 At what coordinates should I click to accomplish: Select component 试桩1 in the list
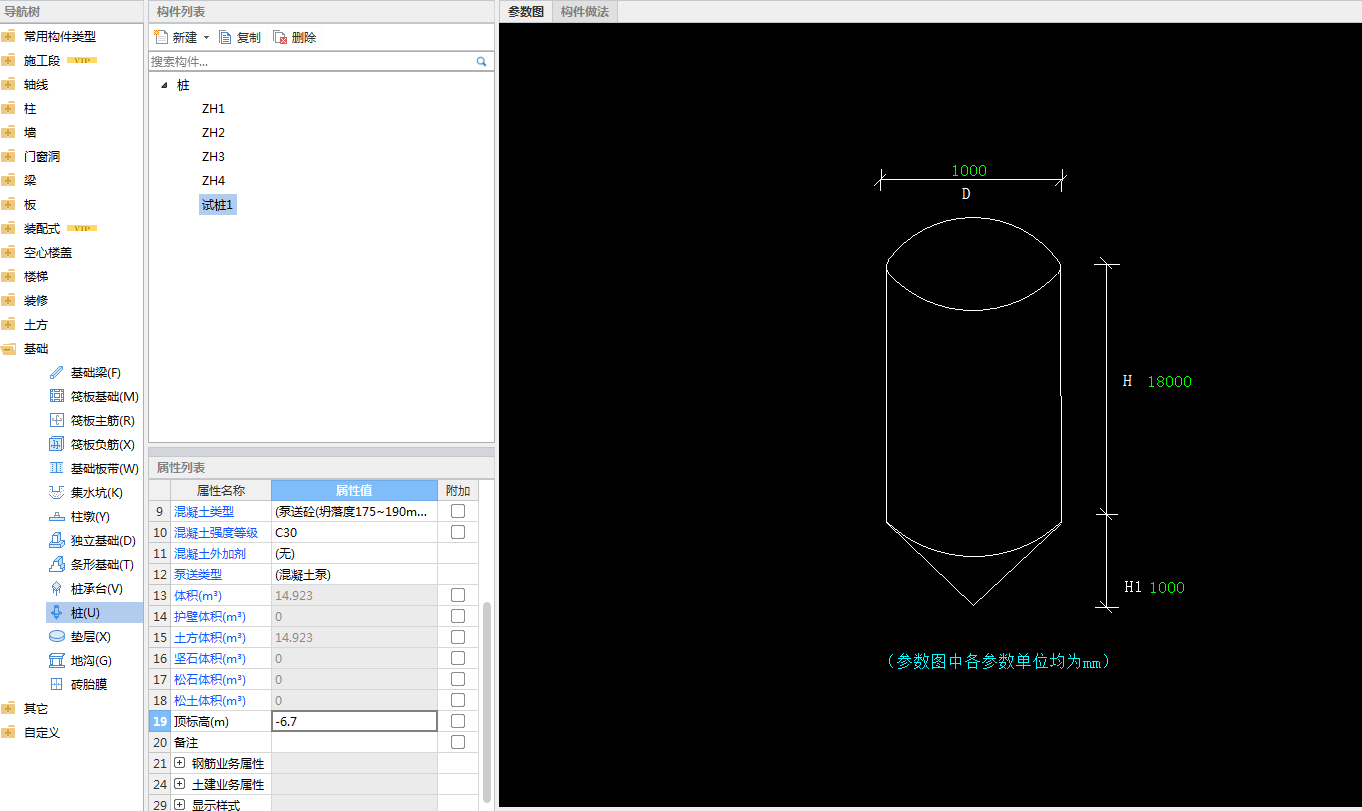(218, 204)
